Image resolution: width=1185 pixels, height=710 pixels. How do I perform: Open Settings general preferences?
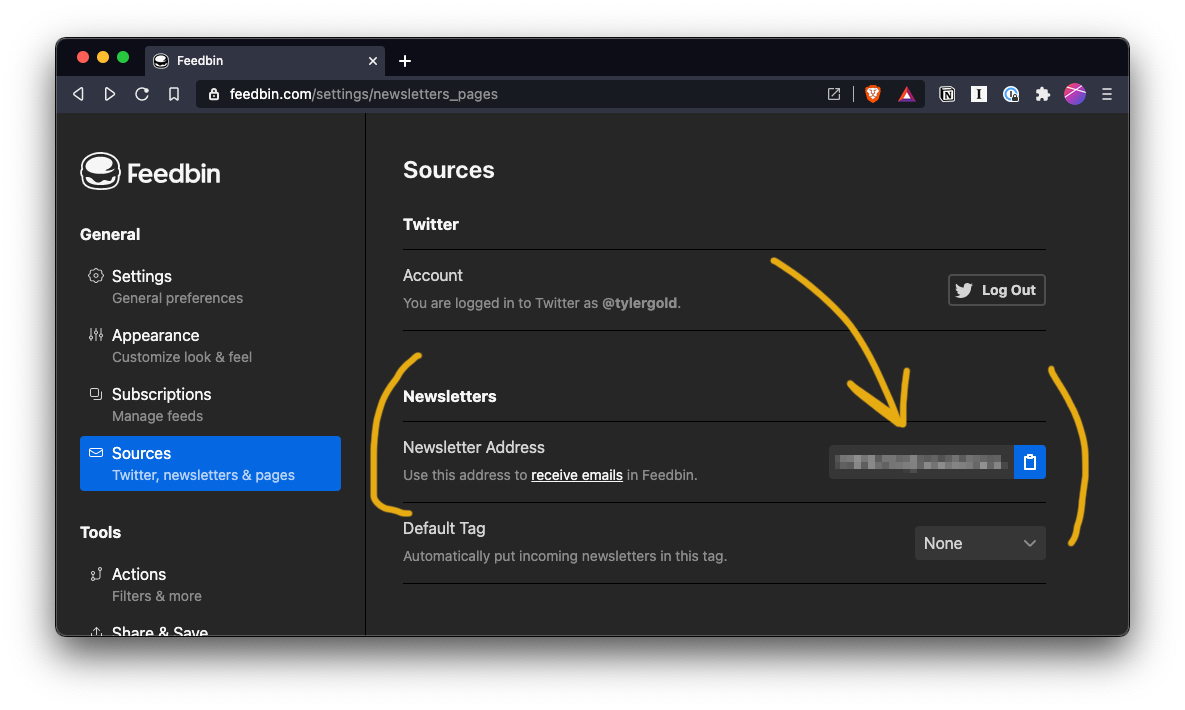pyautogui.click(x=210, y=287)
